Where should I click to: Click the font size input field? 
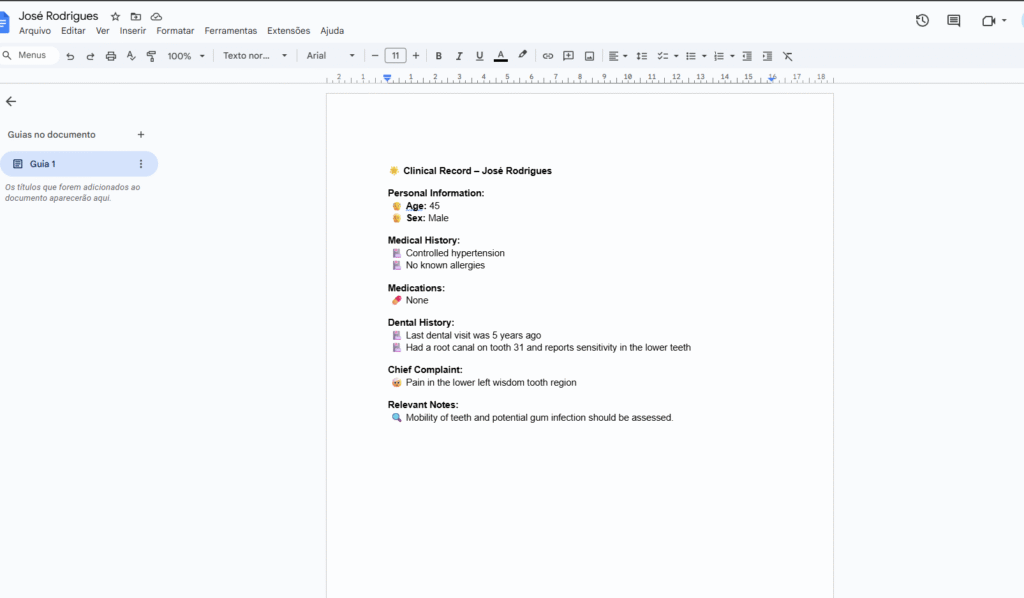[395, 56]
